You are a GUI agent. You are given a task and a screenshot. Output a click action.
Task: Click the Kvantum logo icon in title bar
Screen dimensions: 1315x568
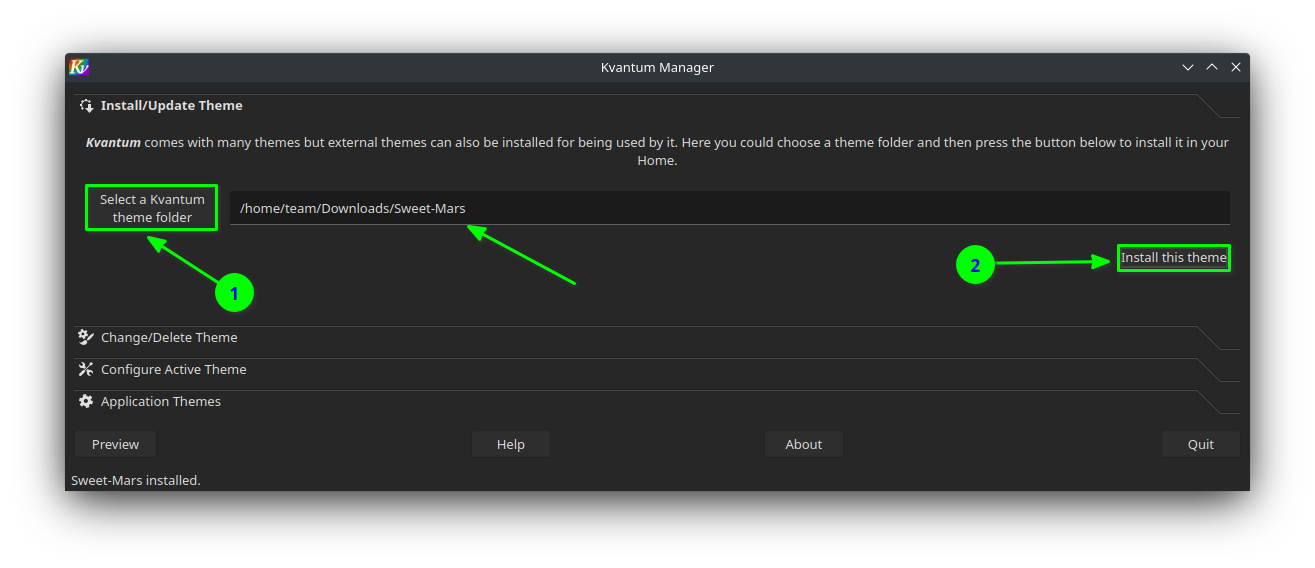click(80, 67)
